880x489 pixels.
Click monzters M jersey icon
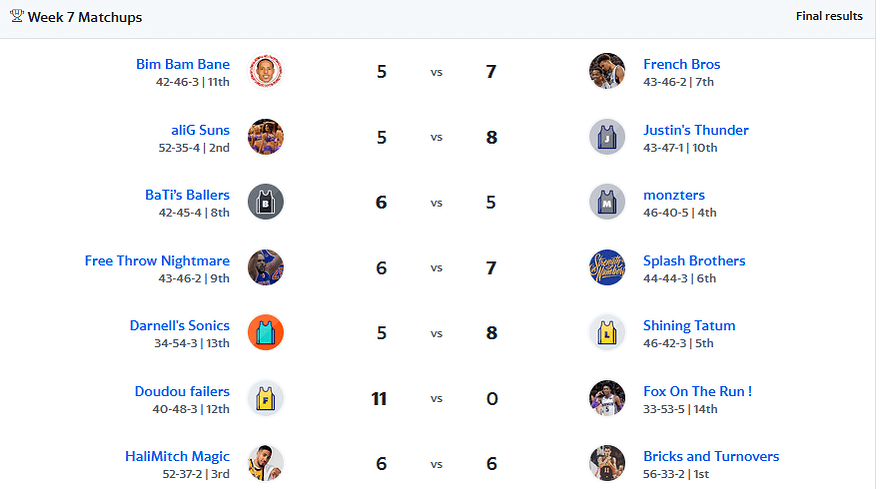pos(607,202)
